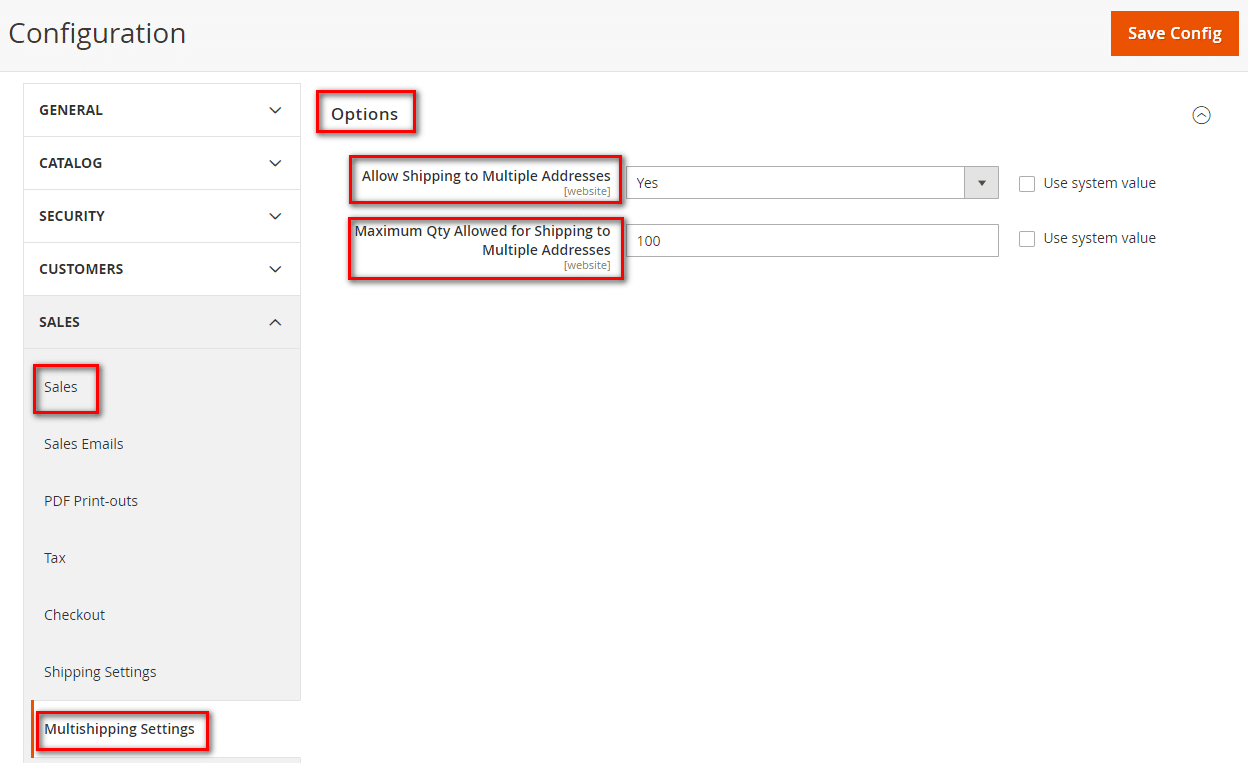Open Sales Emails settings
Image resolution: width=1248 pixels, height=763 pixels.
click(x=84, y=444)
